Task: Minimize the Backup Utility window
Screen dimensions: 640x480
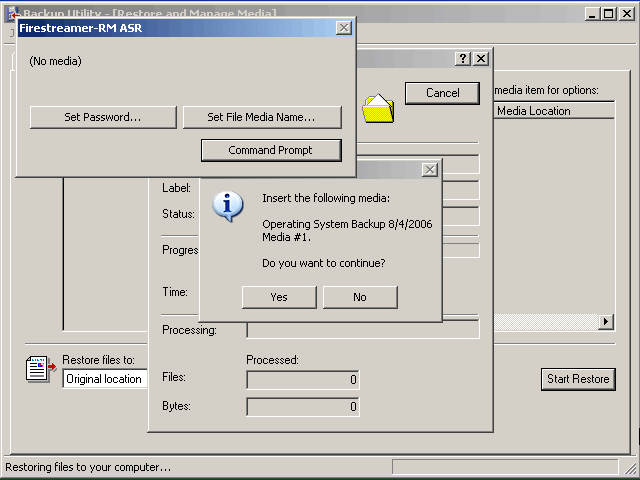Action: [x=592, y=13]
